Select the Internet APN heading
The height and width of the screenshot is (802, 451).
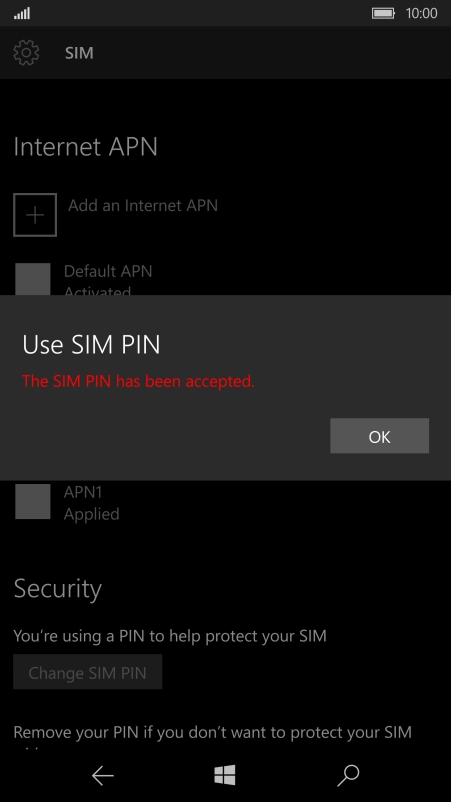85,147
